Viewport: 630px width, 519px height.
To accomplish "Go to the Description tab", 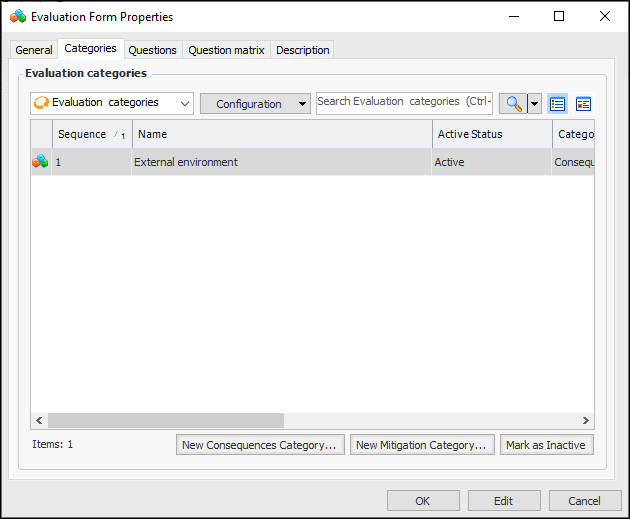I will [303, 50].
